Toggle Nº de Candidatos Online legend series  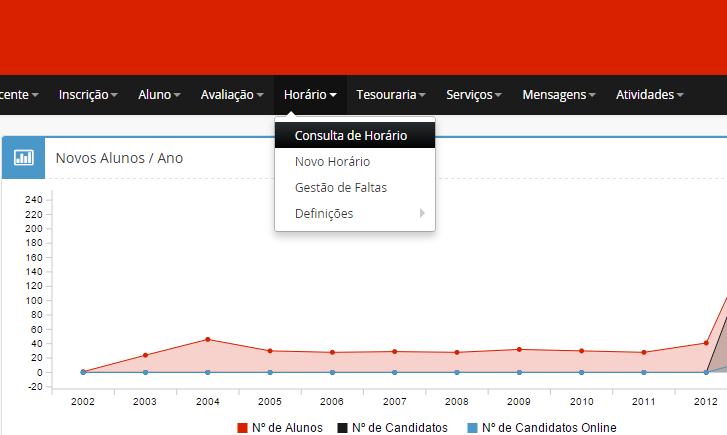541,427
